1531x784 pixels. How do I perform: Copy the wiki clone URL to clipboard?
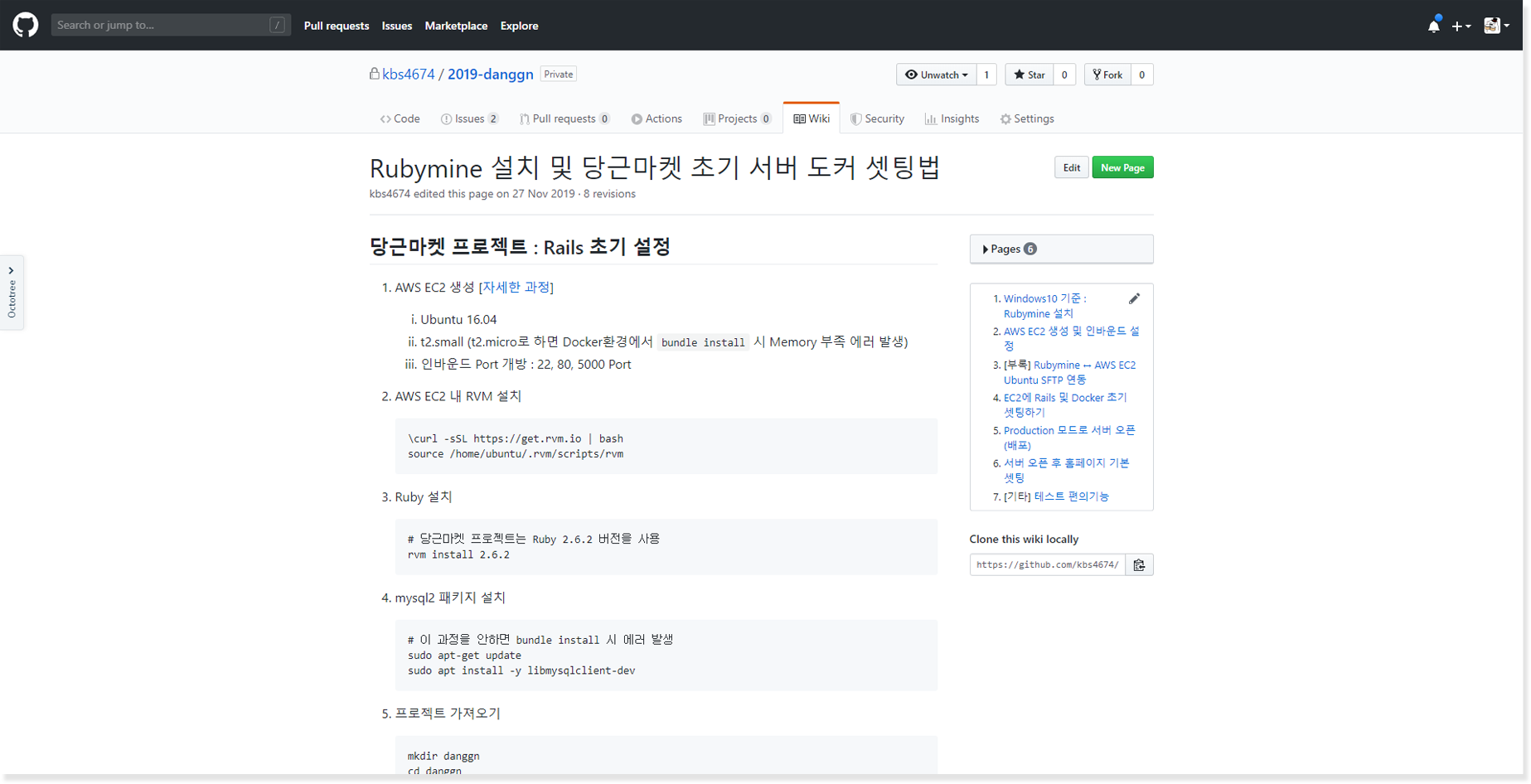click(1139, 564)
